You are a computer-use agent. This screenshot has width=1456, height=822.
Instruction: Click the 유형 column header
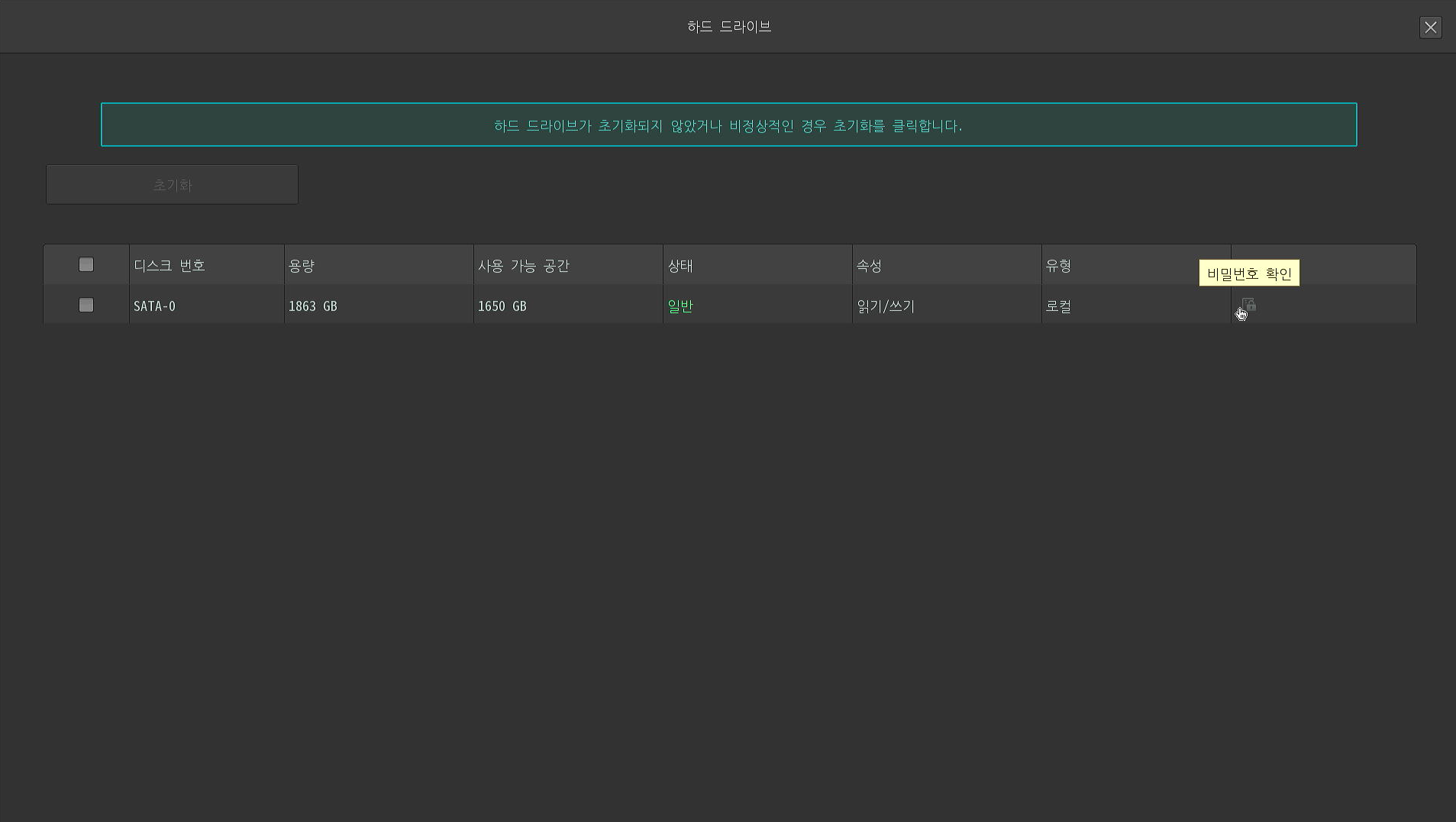coord(1136,265)
